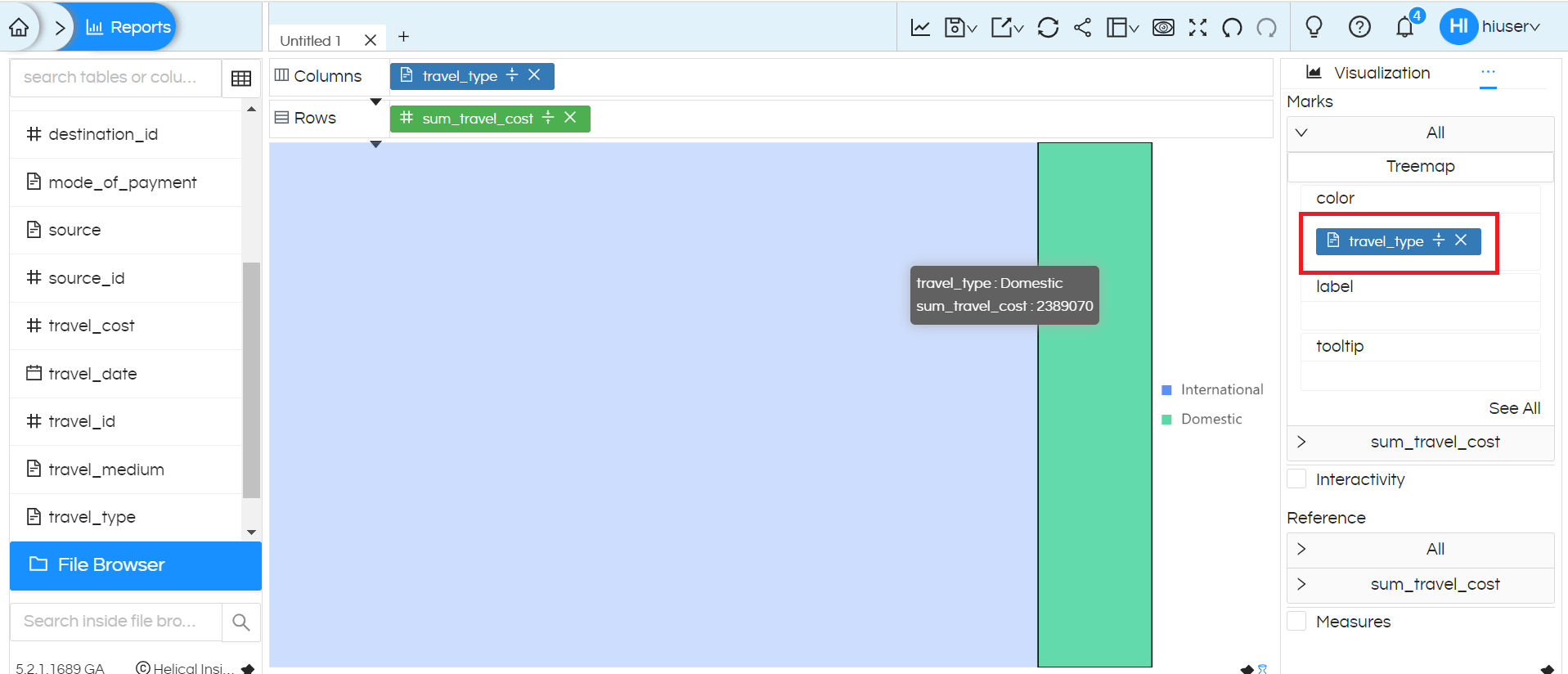Remove travel_type from Columns
Viewport: 1568px width, 674px height.
(x=534, y=74)
